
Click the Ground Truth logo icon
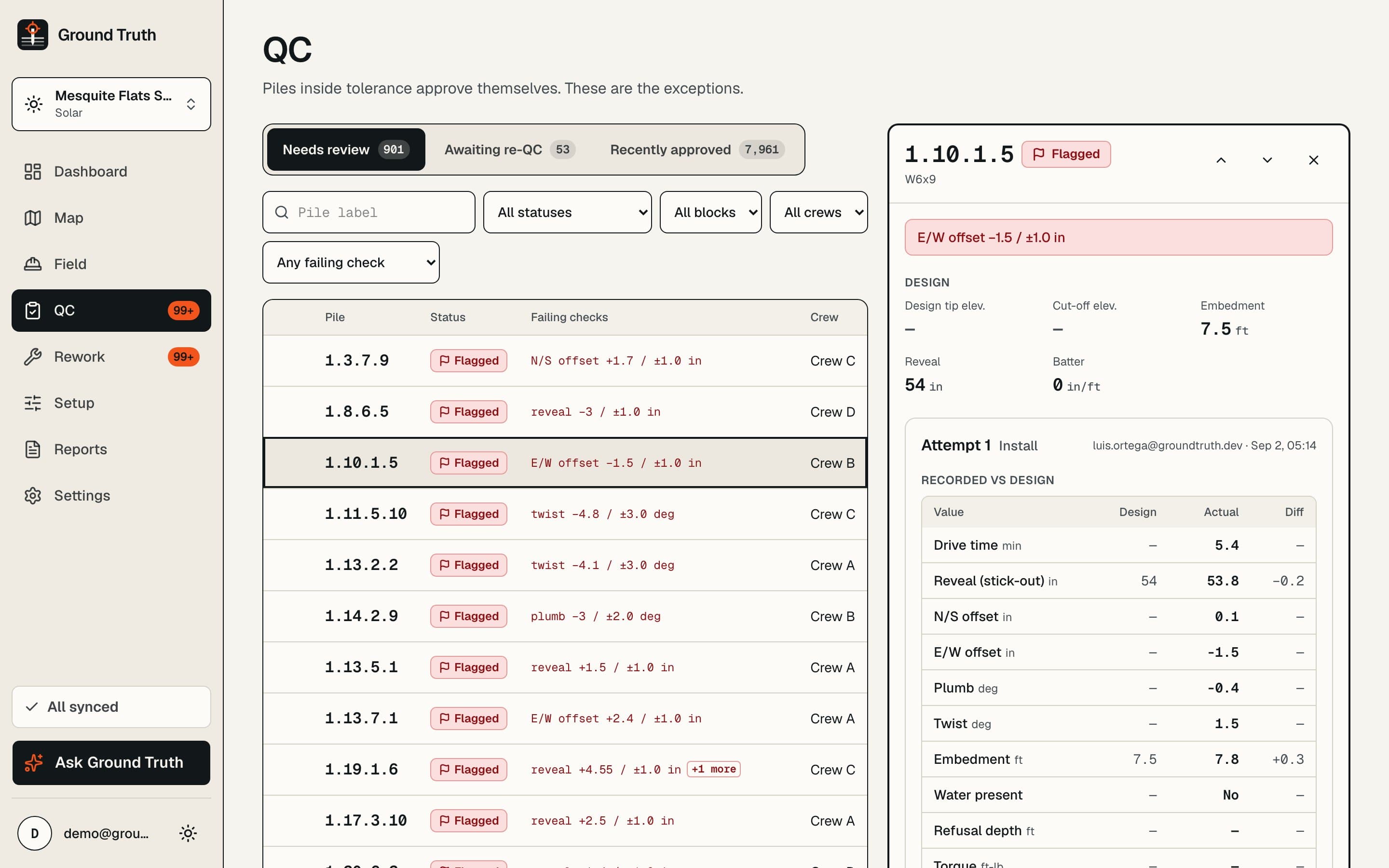pyautogui.click(x=33, y=35)
